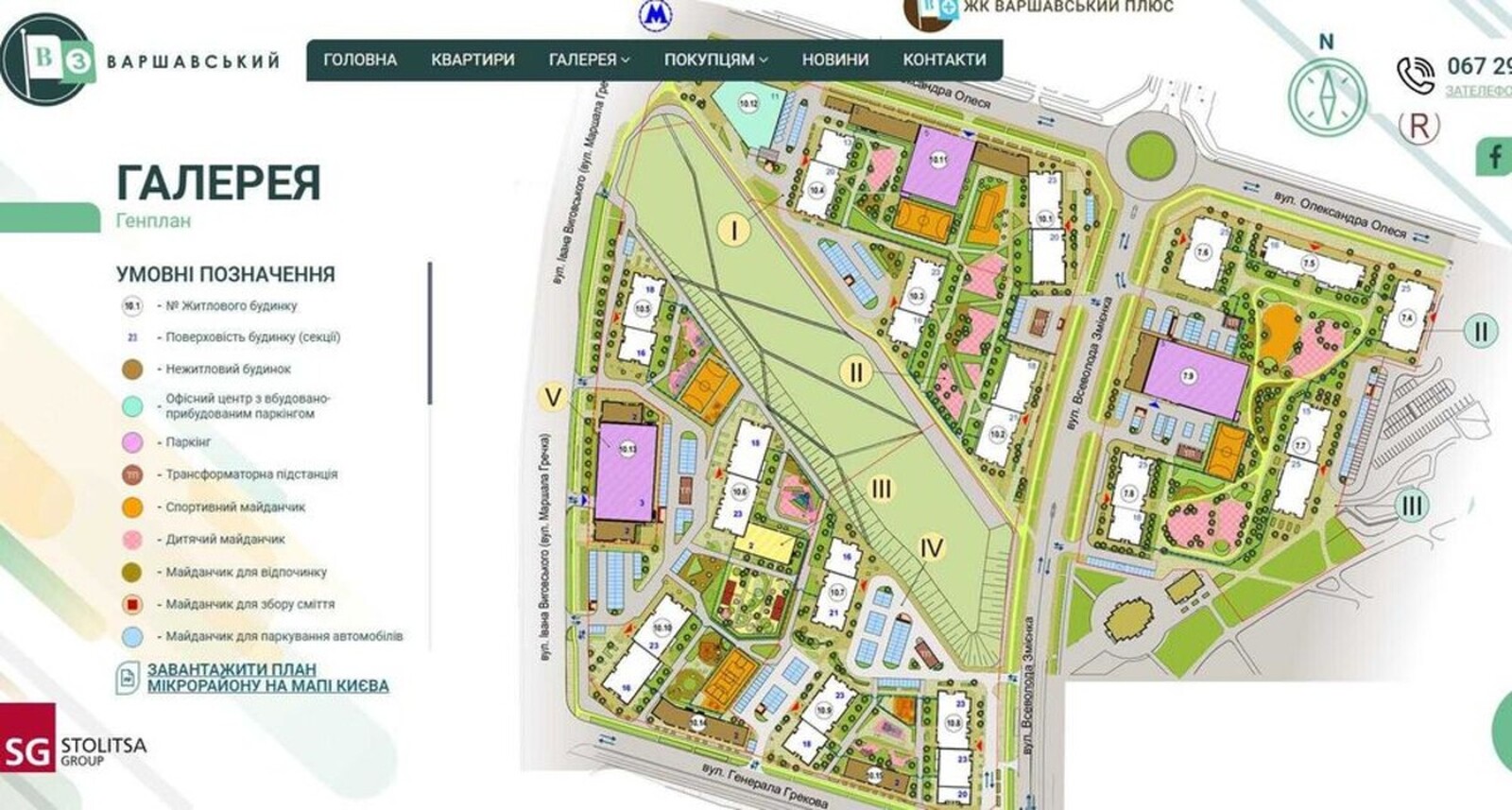1512x810 pixels.
Task: Select the teal phase II marker
Action: click(x=1480, y=332)
